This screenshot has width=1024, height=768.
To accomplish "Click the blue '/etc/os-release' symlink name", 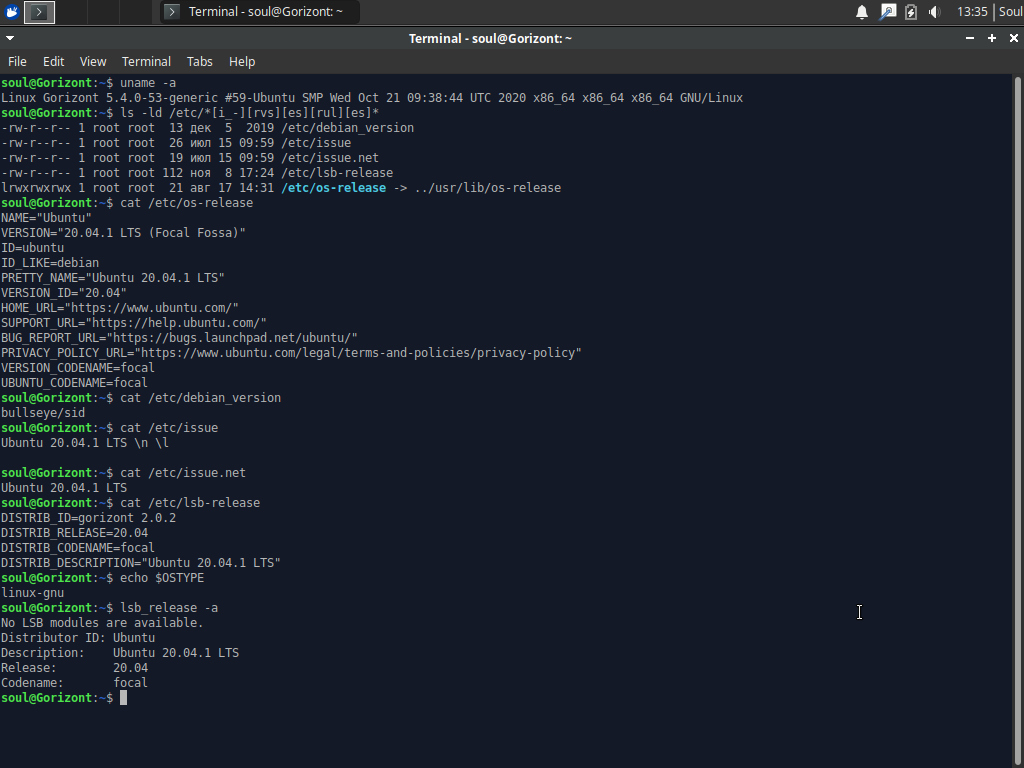I will point(334,188).
